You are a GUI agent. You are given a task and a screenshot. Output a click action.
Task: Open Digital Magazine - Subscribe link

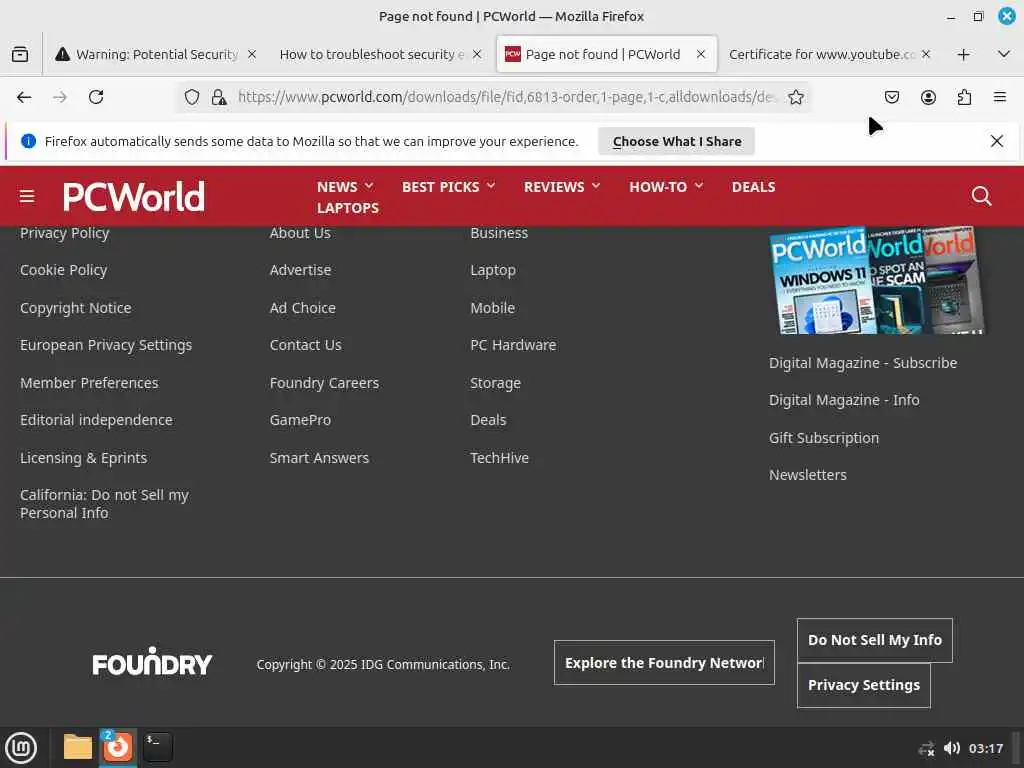coord(863,363)
